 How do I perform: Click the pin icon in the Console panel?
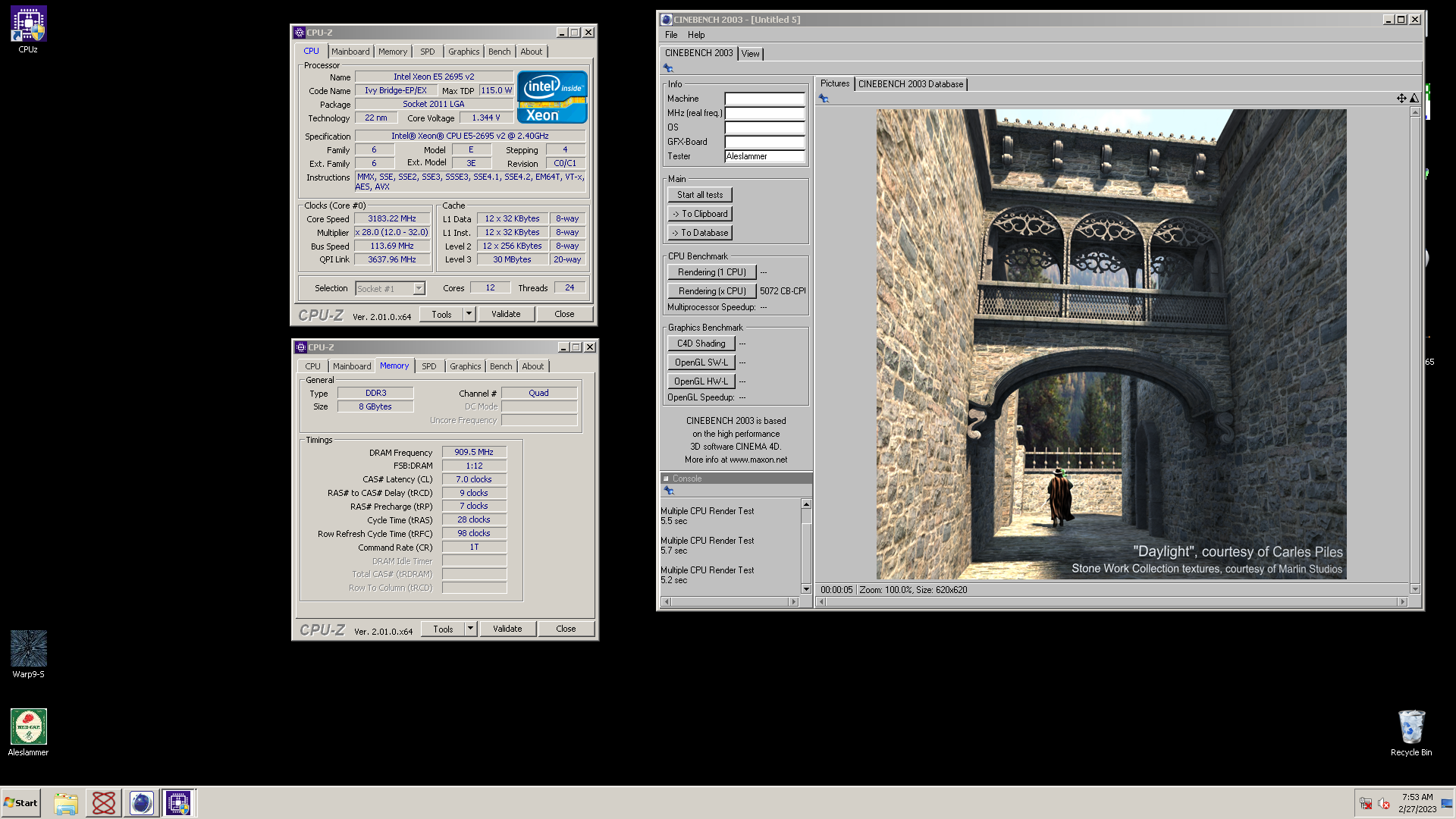(x=669, y=491)
